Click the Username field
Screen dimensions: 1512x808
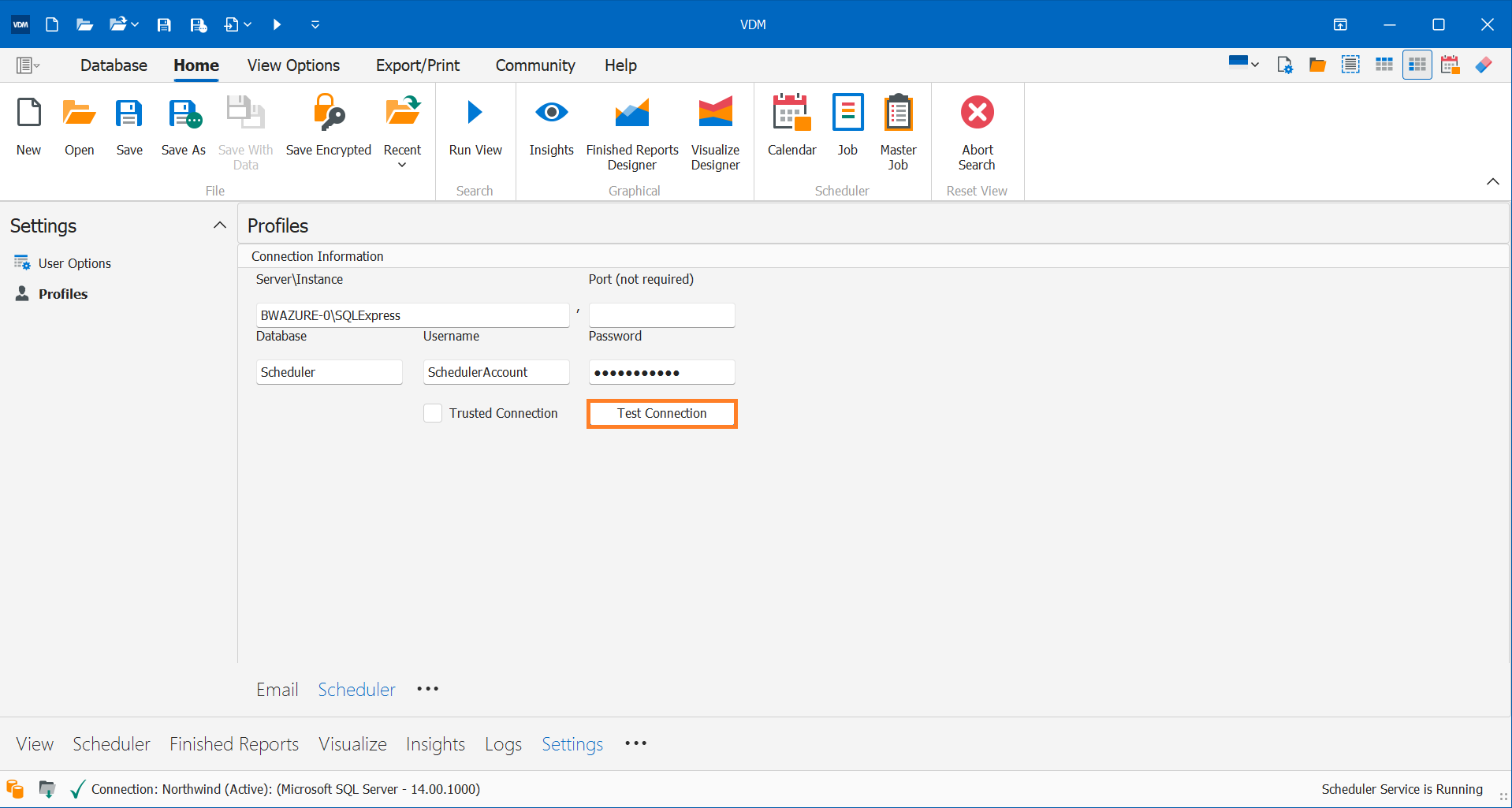(496, 372)
